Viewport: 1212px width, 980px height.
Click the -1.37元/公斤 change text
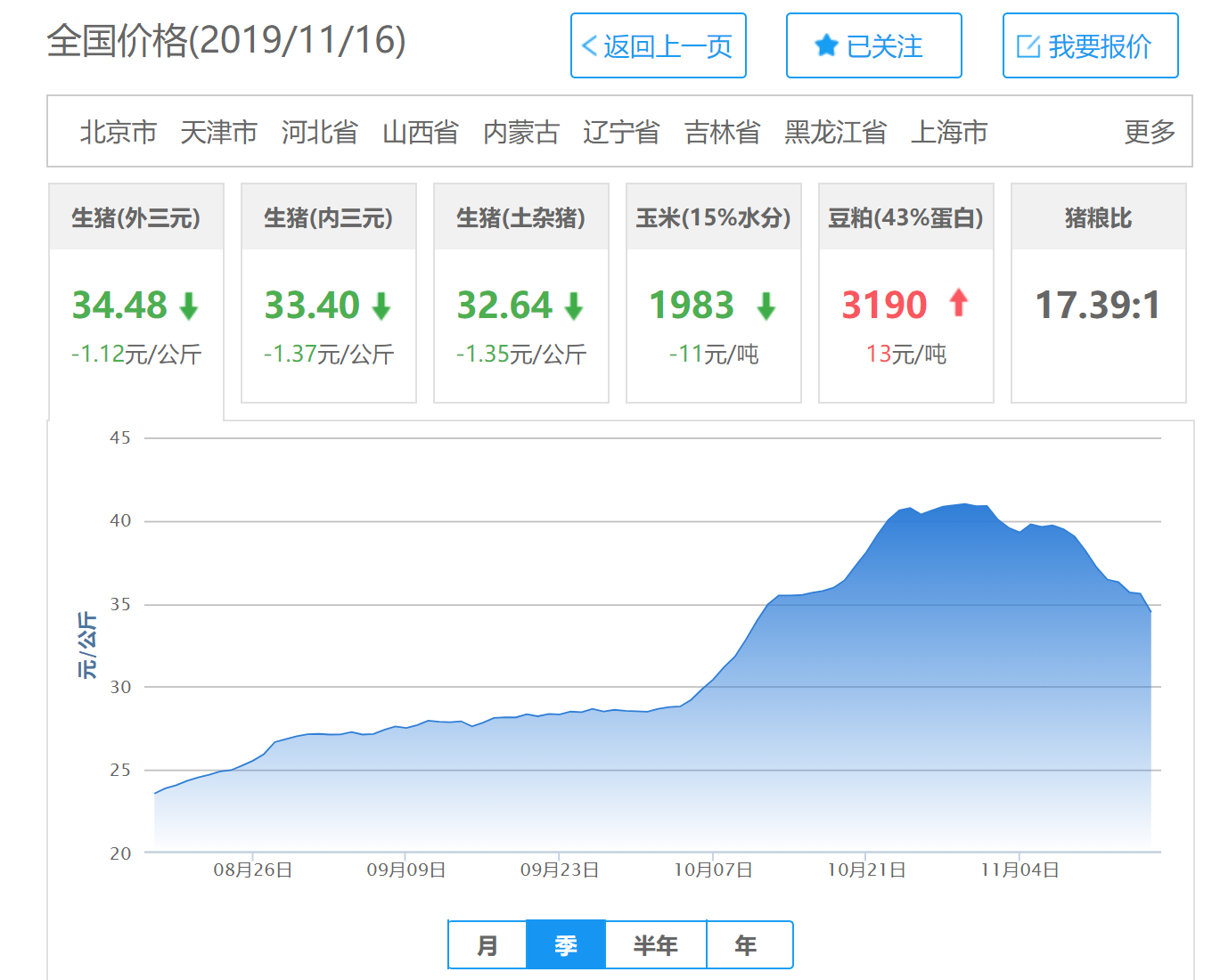pyautogui.click(x=329, y=354)
